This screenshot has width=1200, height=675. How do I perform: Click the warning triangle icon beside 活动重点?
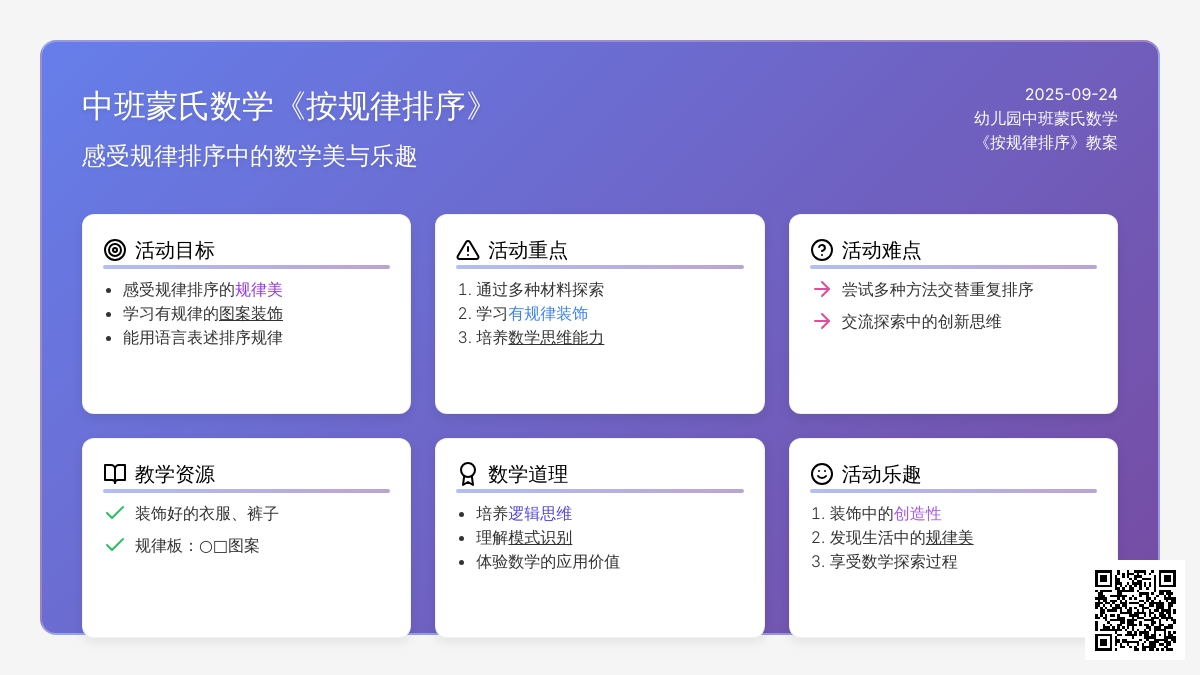[x=468, y=250]
